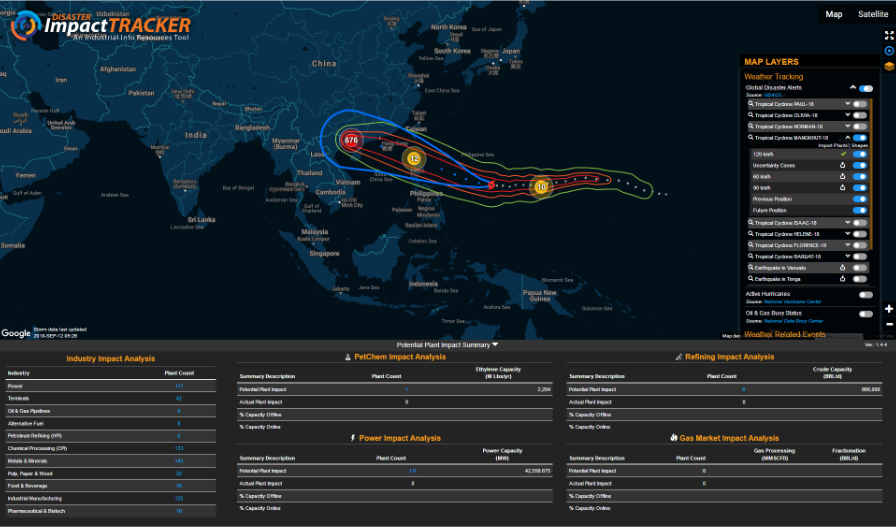The width and height of the screenshot is (896, 527).
Task: Enable Oil & Gas Buoy Status switch
Action: (x=866, y=314)
